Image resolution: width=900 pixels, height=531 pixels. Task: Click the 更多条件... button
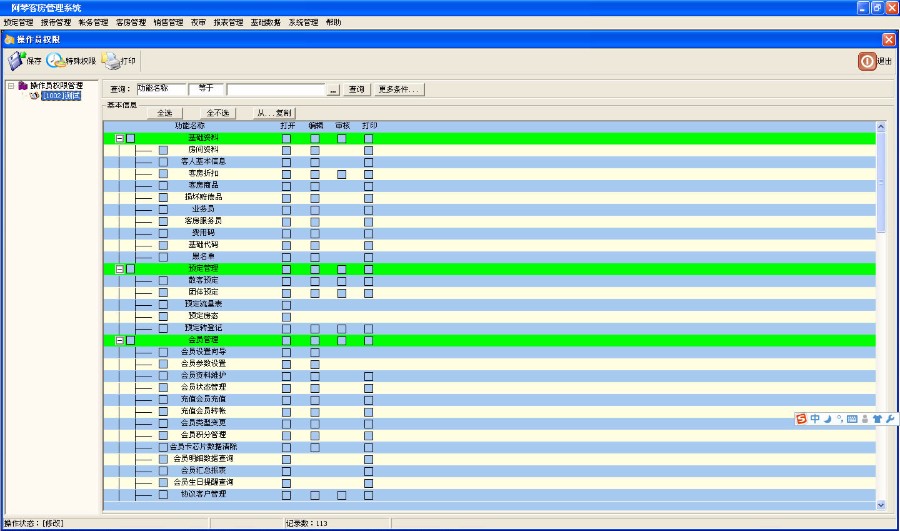(399, 90)
